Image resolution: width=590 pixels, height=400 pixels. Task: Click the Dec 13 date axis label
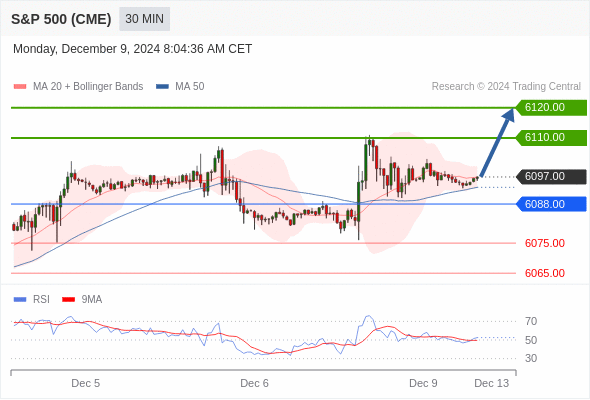point(491,383)
